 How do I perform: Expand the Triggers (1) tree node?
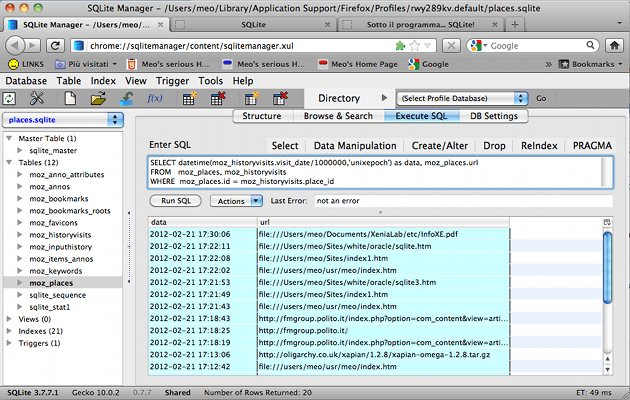pos(9,343)
